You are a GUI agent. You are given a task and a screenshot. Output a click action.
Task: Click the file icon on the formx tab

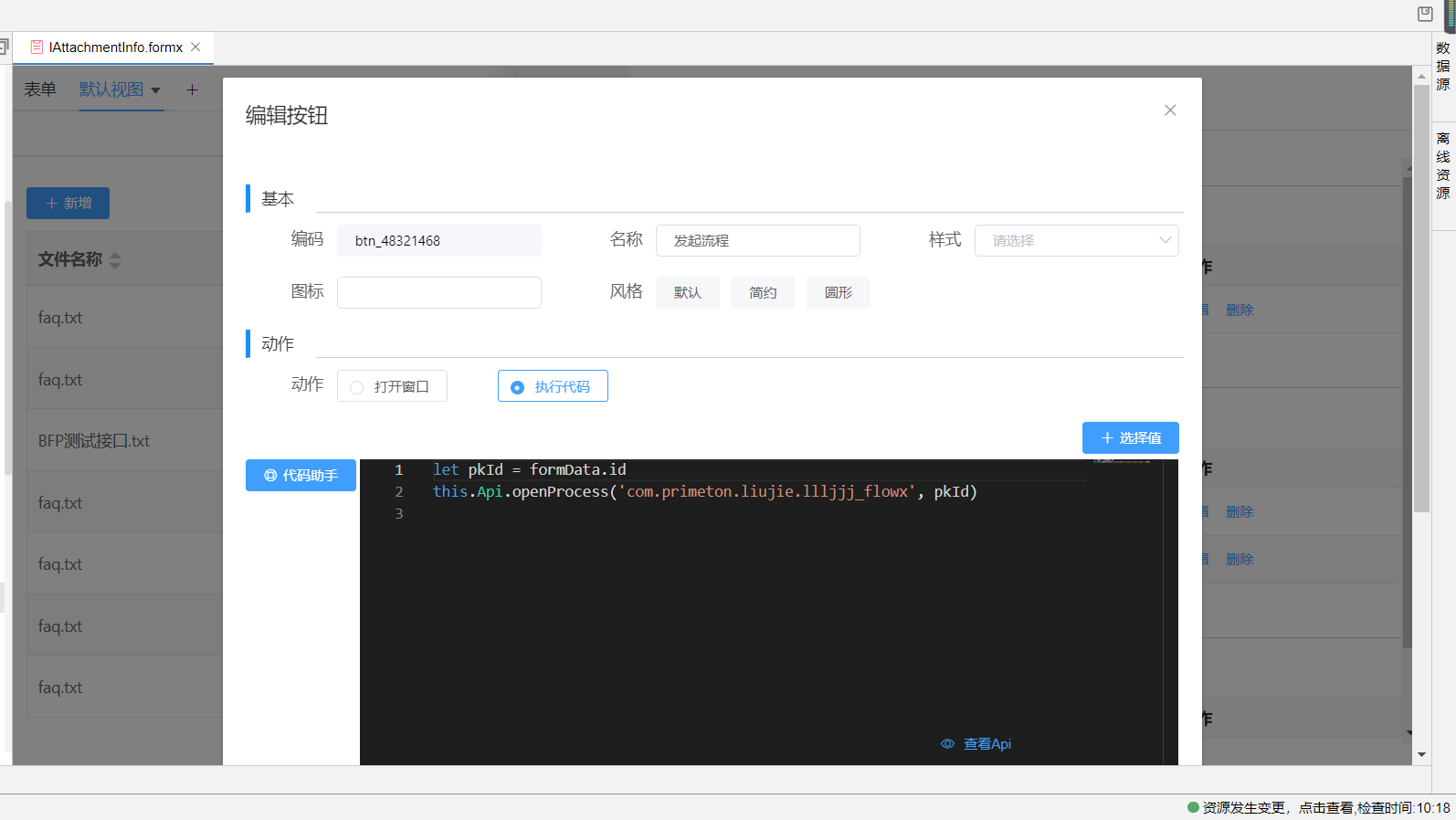[37, 47]
